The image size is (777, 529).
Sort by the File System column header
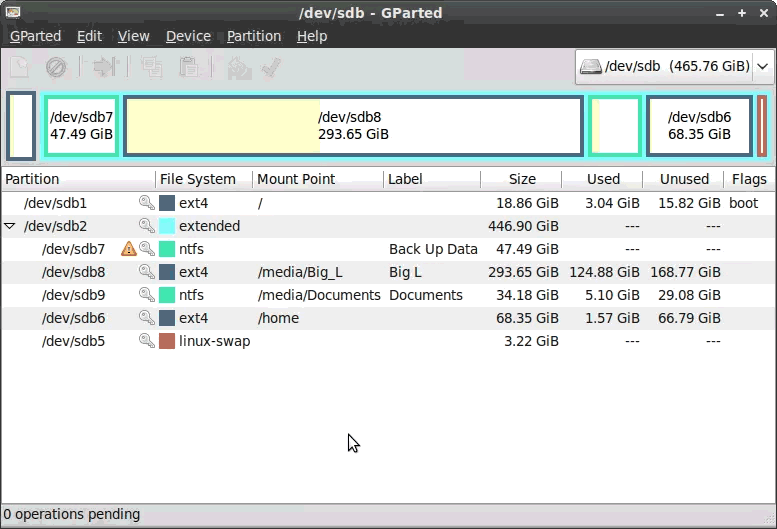click(204, 179)
